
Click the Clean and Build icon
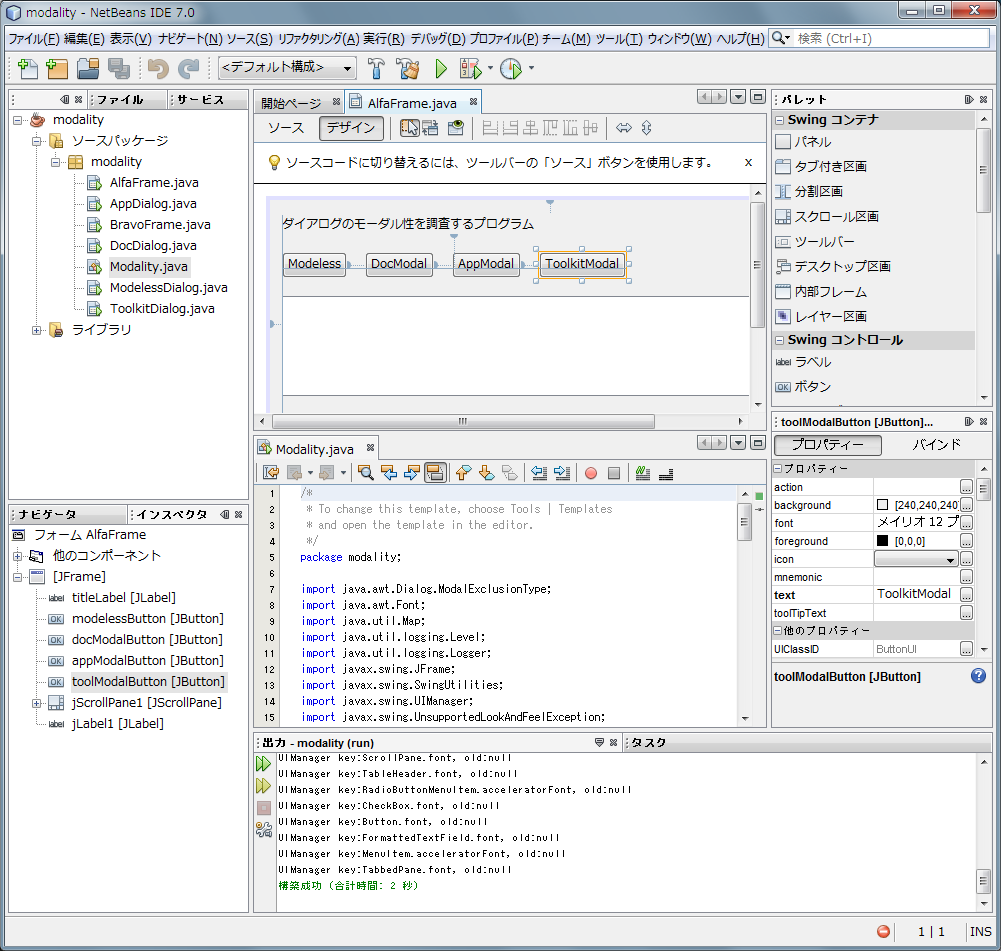coord(407,68)
